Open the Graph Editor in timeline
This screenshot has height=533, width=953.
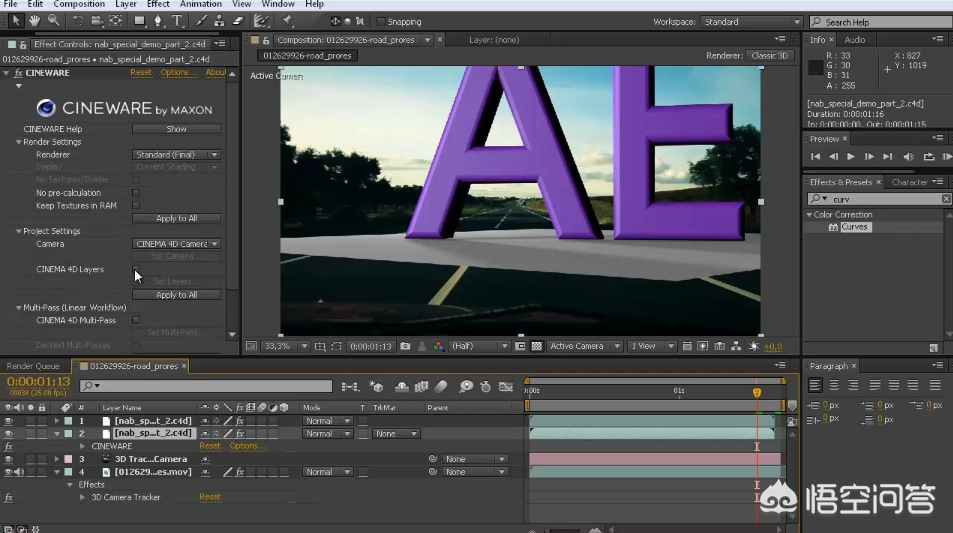[x=506, y=387]
